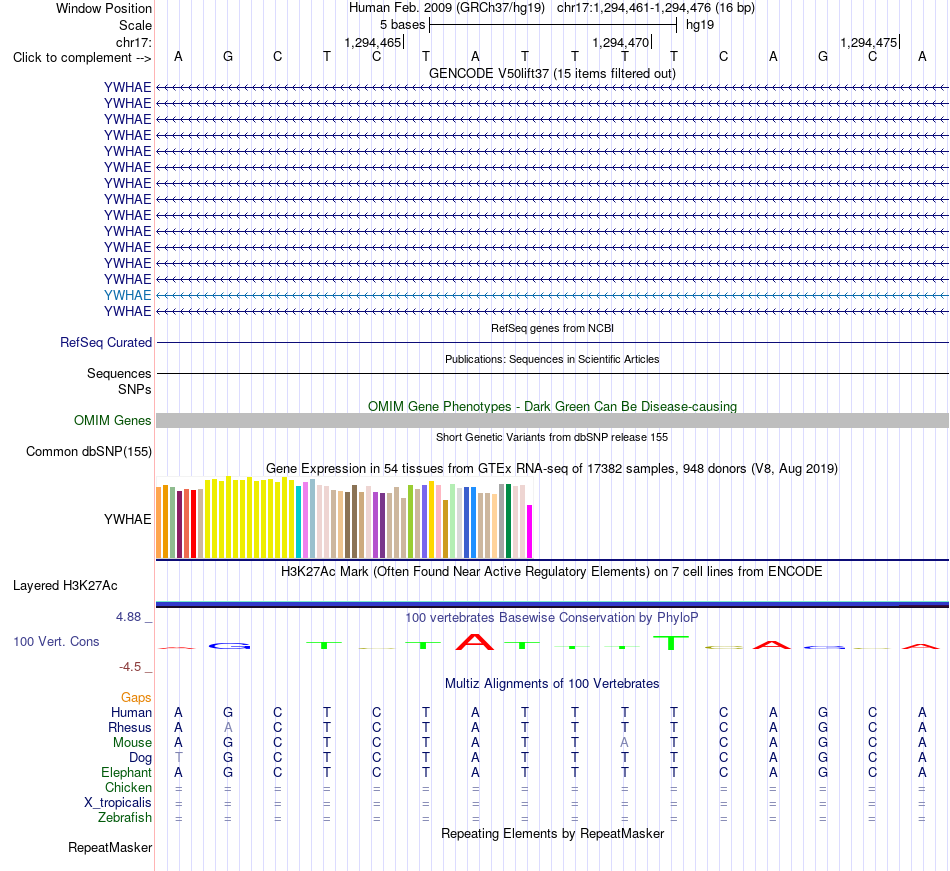Click the cyan bar in GTEx chart
Image resolution: width=950 pixels, height=871 pixels.
tap(299, 522)
